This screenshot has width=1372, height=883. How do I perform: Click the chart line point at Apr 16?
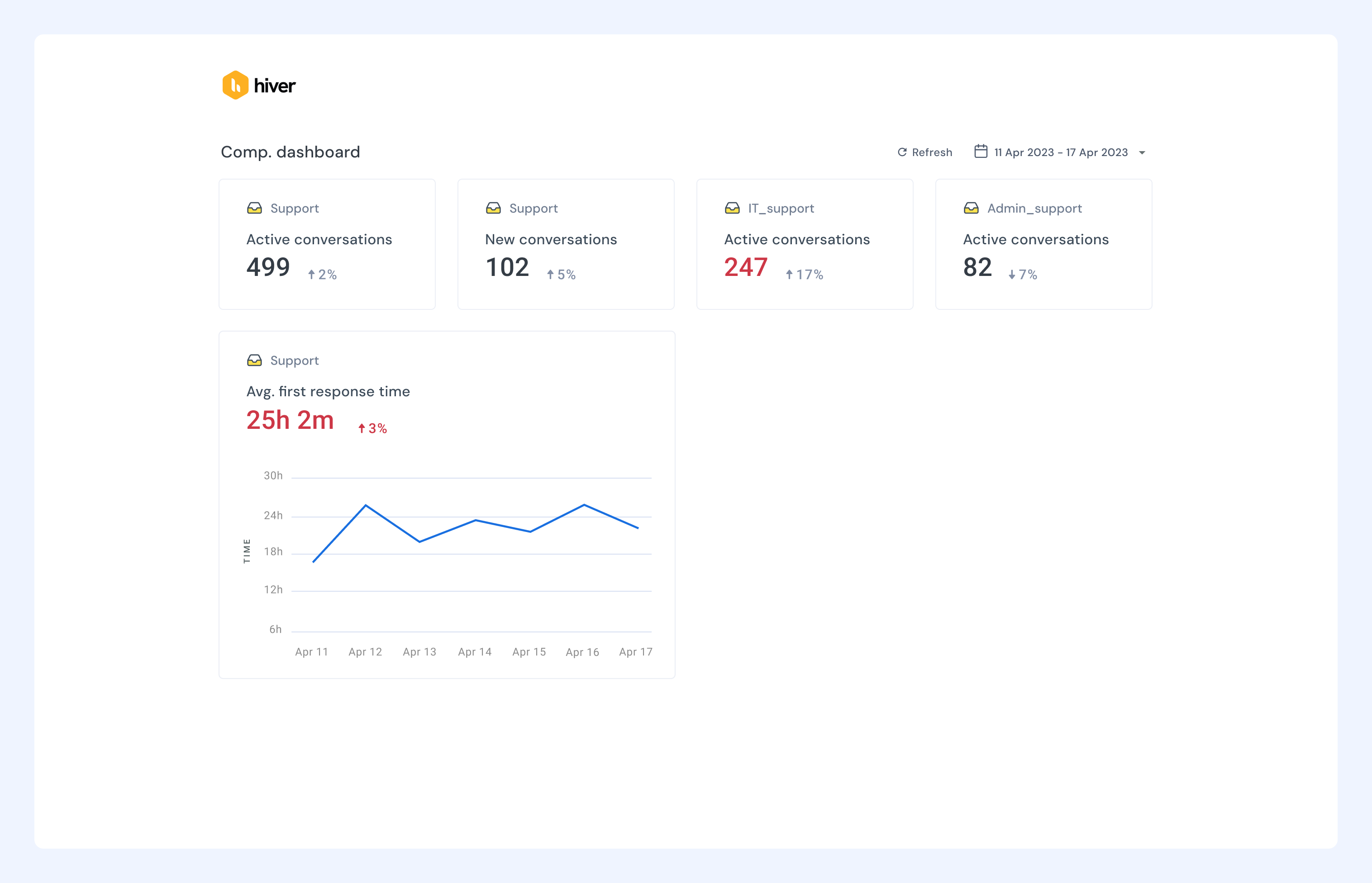(x=584, y=504)
